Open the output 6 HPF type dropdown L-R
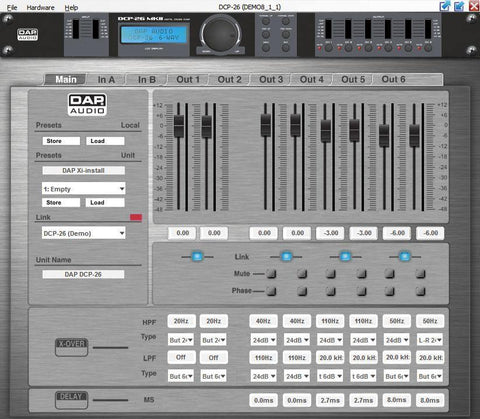Image resolution: width=480 pixels, height=419 pixels. click(x=430, y=340)
